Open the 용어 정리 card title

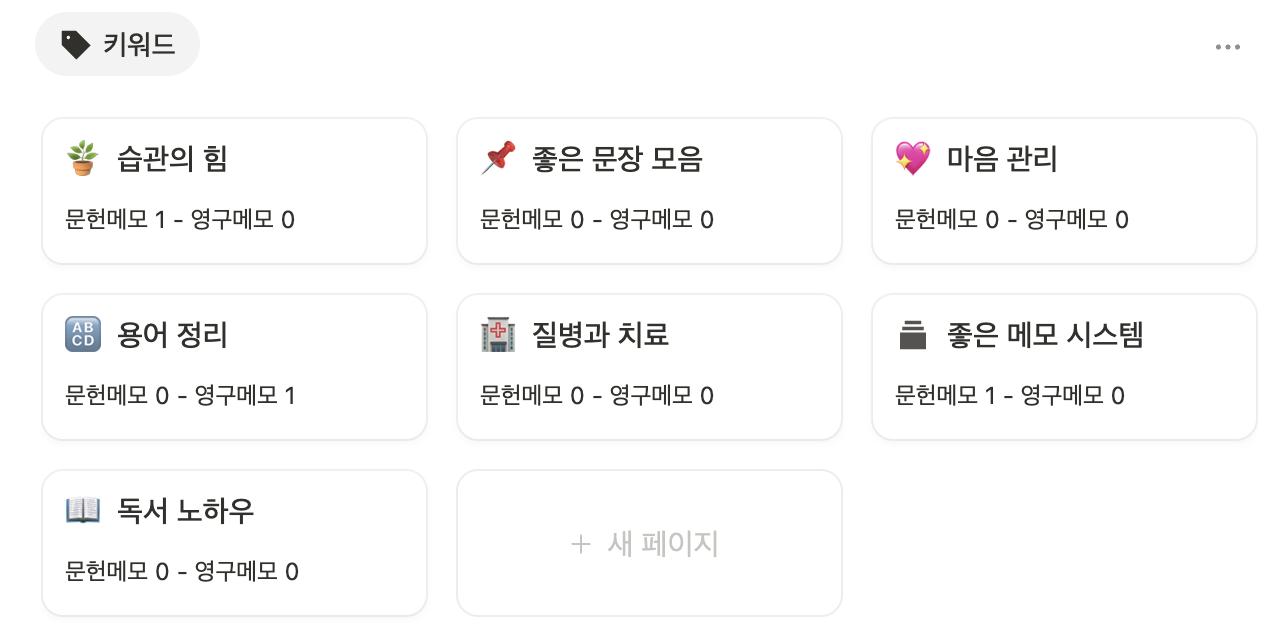[172, 335]
